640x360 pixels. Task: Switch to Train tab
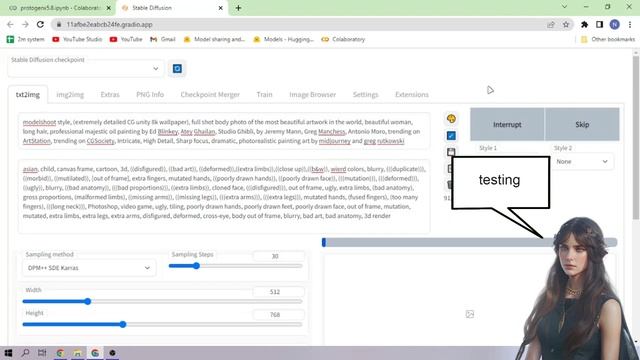click(x=264, y=95)
